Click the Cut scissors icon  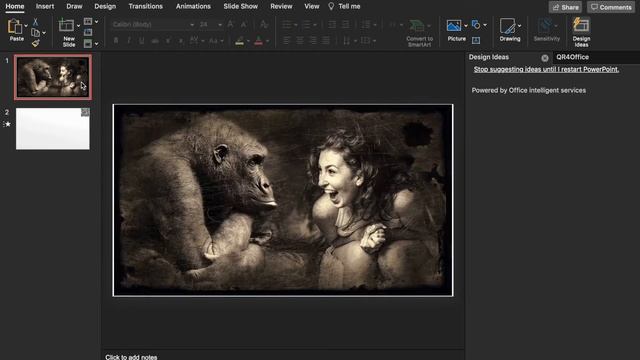[36, 22]
